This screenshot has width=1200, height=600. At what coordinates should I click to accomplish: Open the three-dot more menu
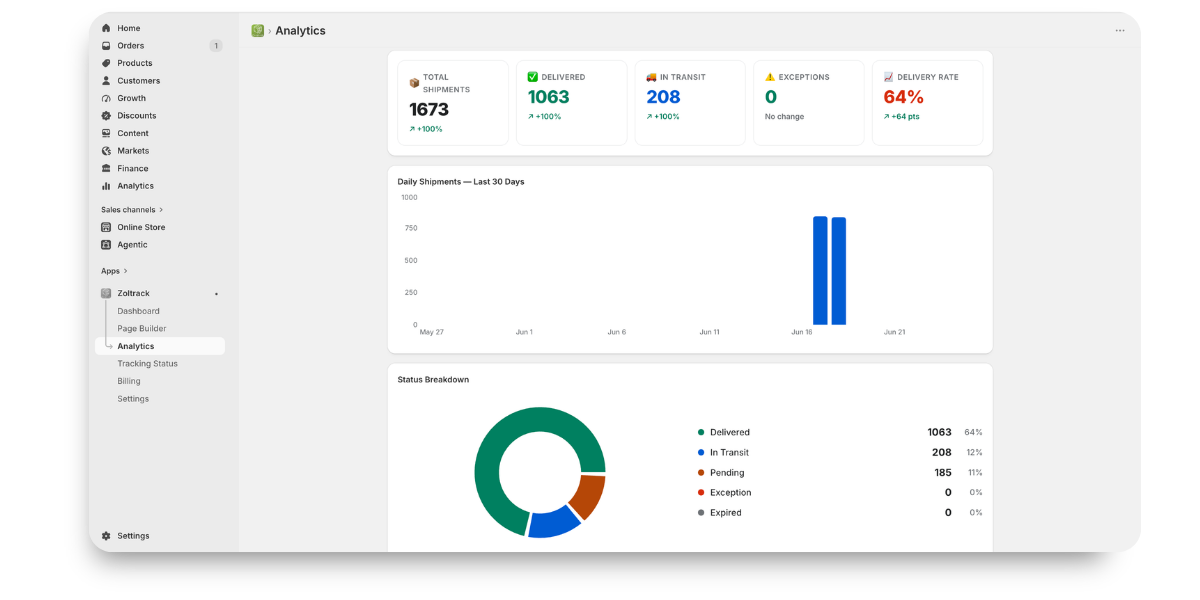1120,31
